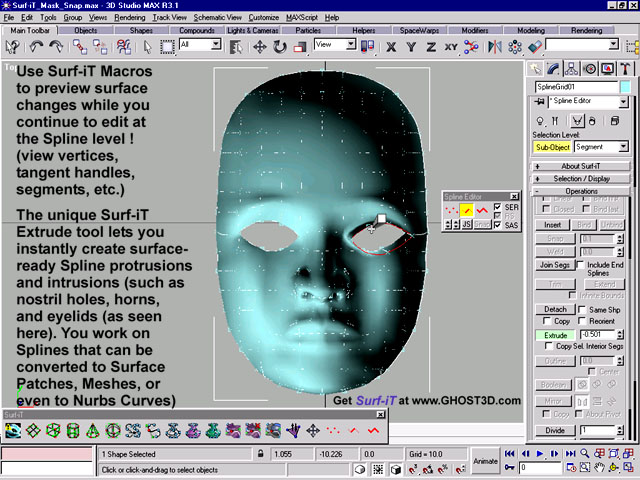
Task: Click the Insert button
Action: (553, 225)
